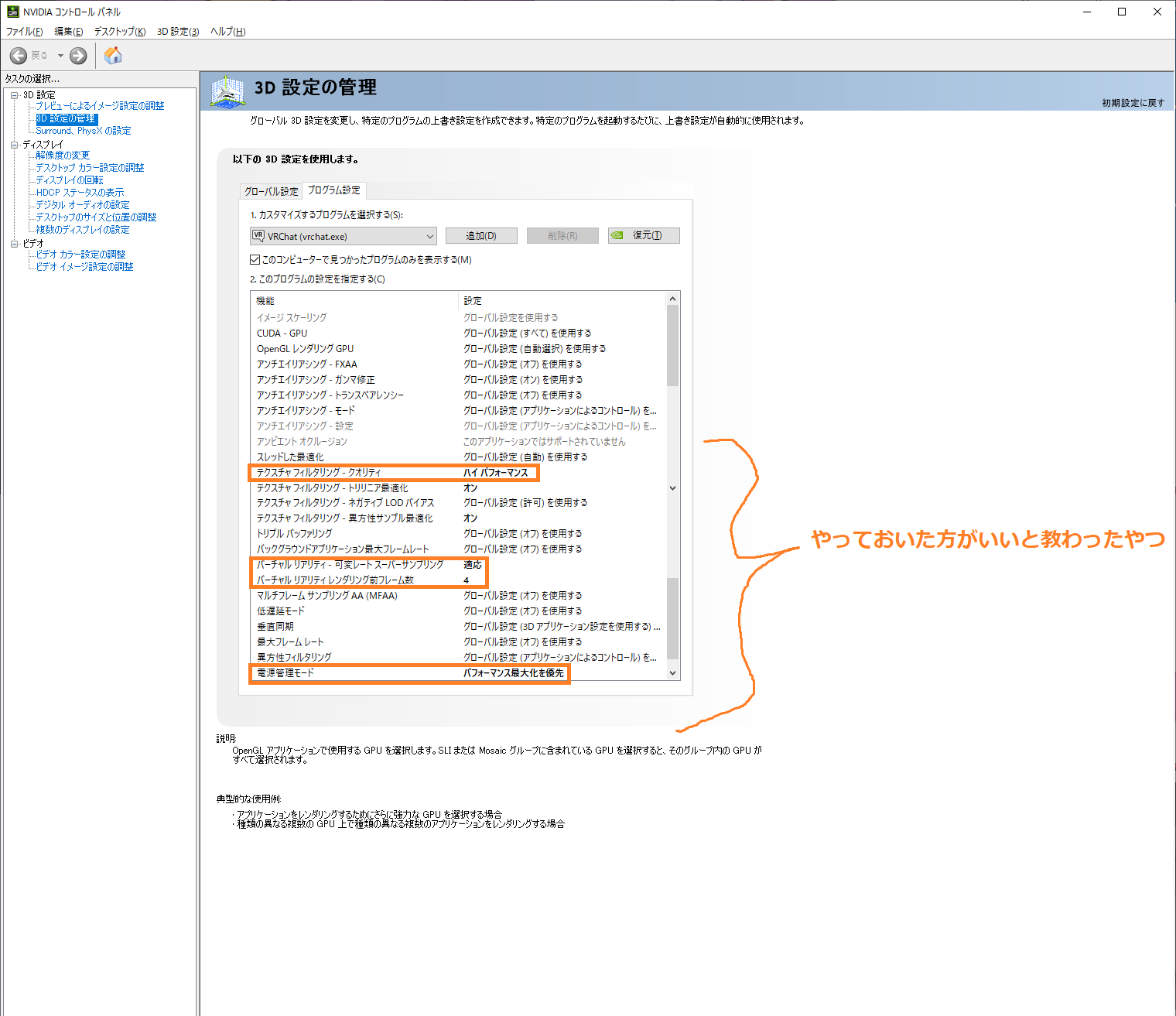Click scroll-up arrow of upper settings list
The image size is (1176, 1016).
672,299
